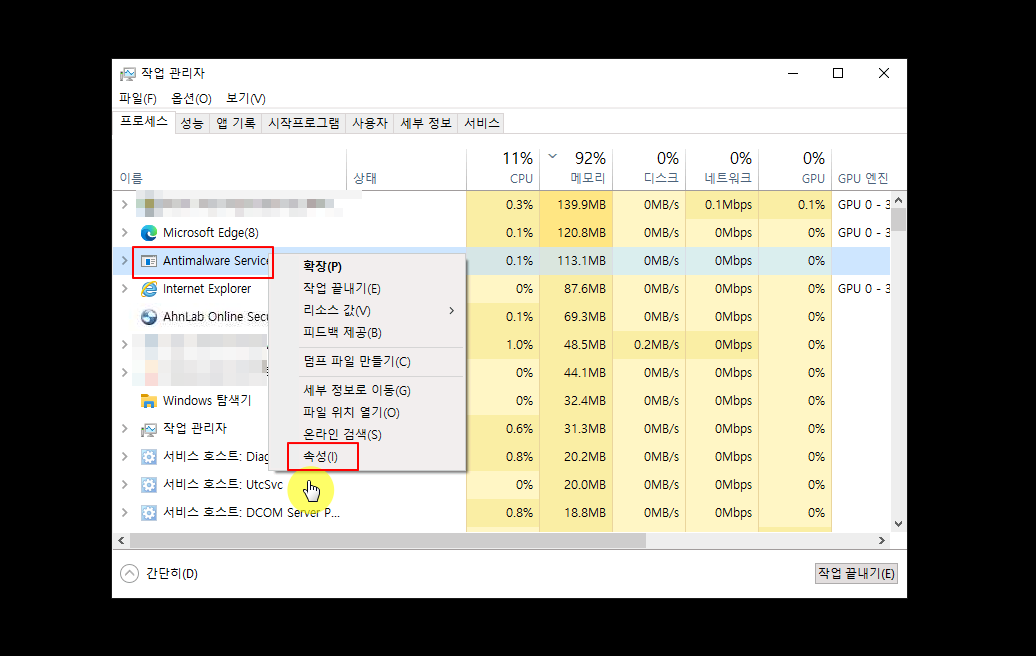Image resolution: width=1036 pixels, height=656 pixels.
Task: Open the 보기(V) menu
Action: click(246, 98)
